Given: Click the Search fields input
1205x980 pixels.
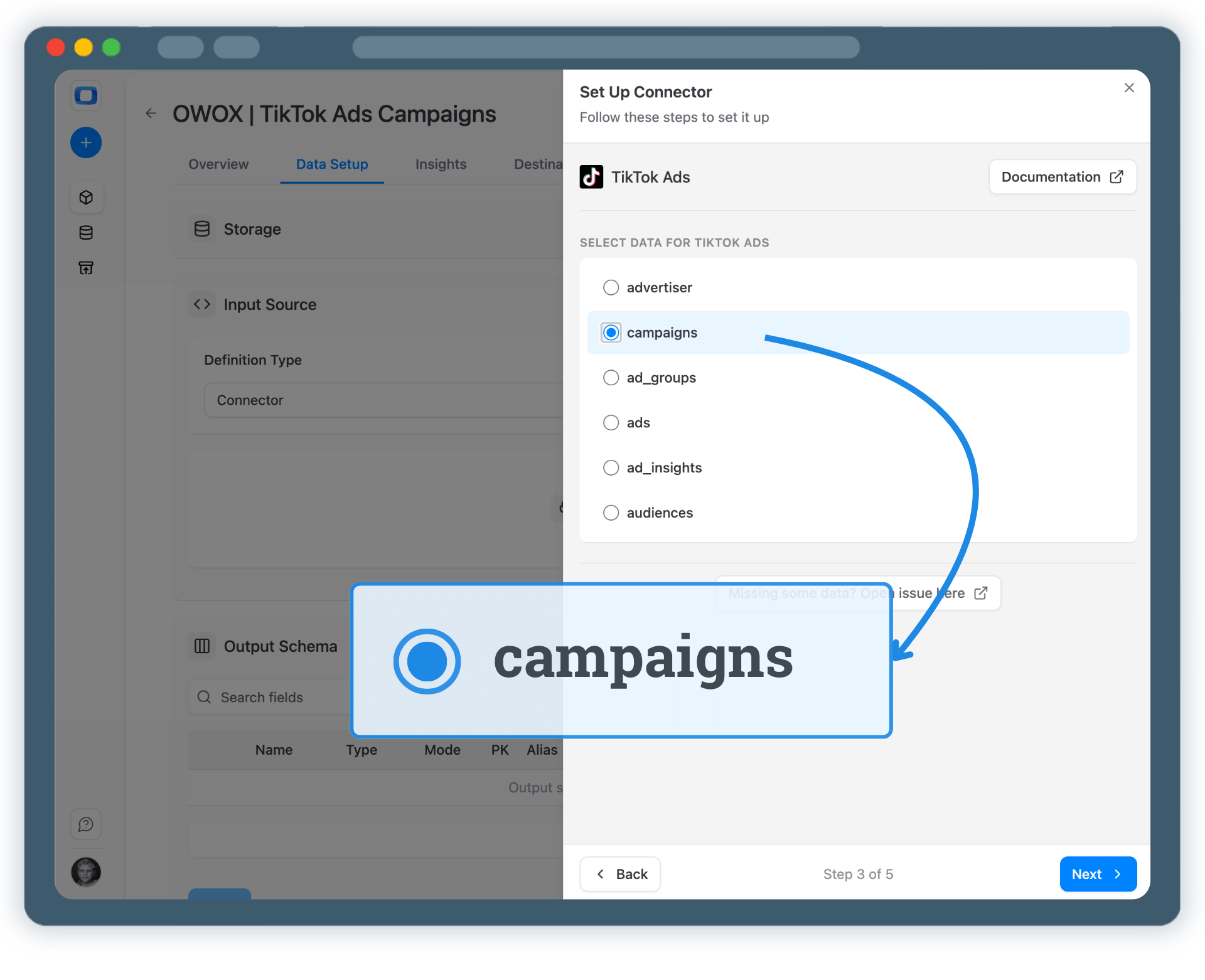Looking at the screenshot, I should [270, 697].
